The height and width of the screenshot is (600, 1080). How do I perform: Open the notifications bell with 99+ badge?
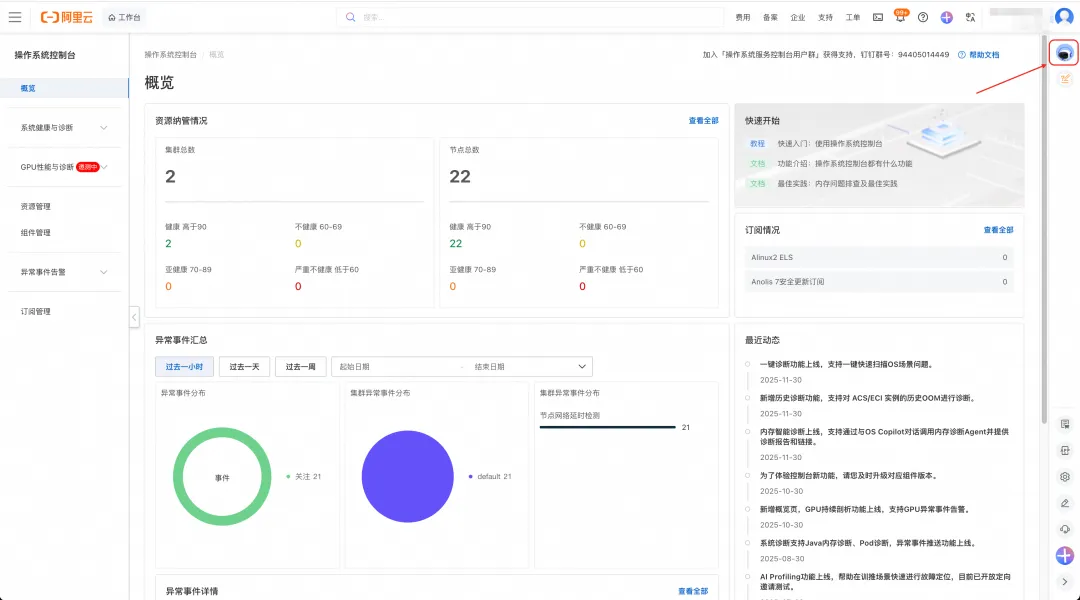[x=900, y=17]
